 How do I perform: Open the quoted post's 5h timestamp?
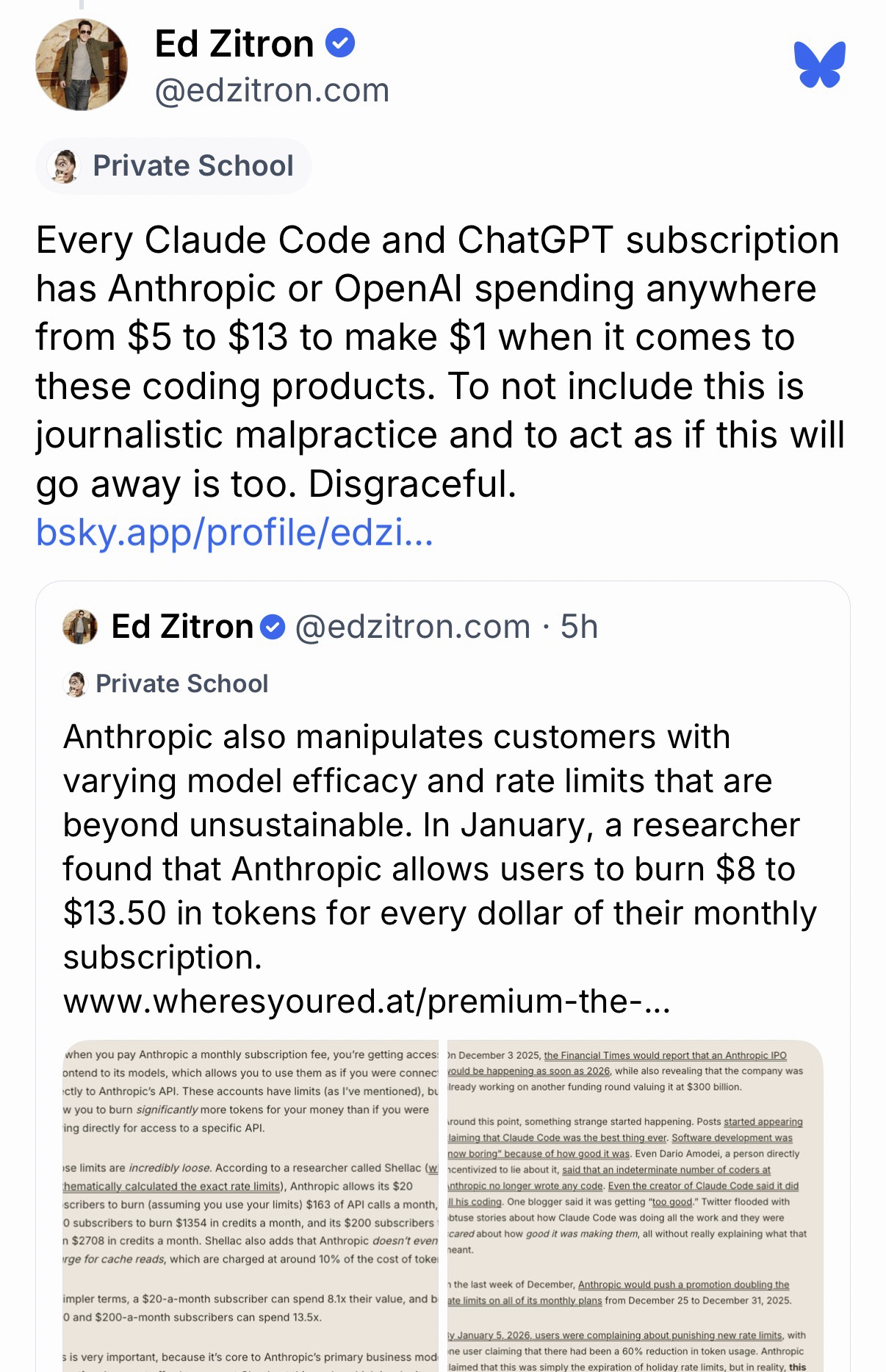point(579,627)
